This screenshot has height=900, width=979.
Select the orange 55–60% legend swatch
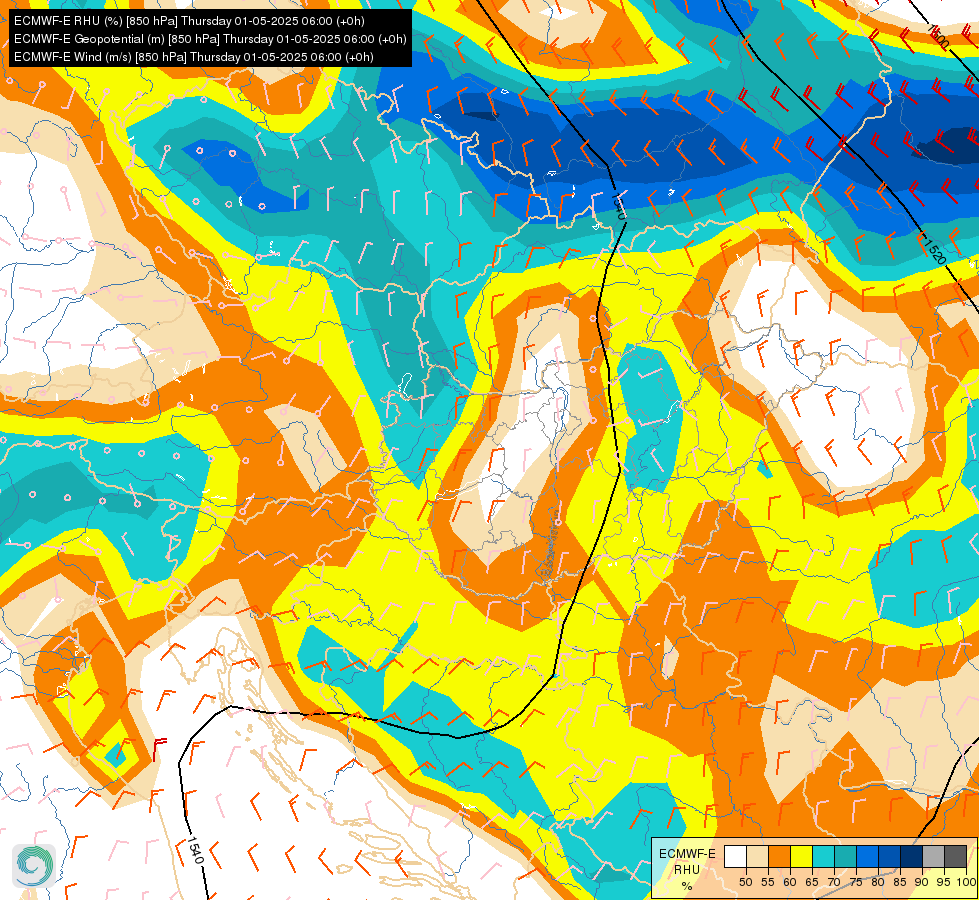tap(779, 856)
